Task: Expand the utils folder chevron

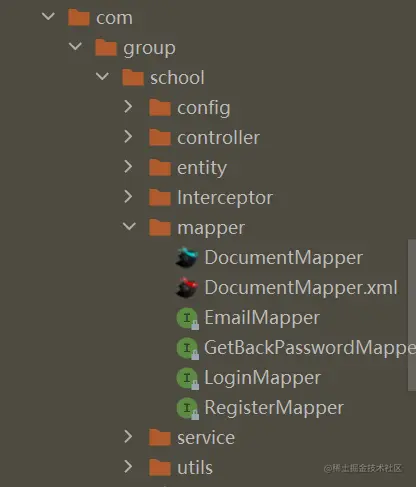Action: (128, 467)
